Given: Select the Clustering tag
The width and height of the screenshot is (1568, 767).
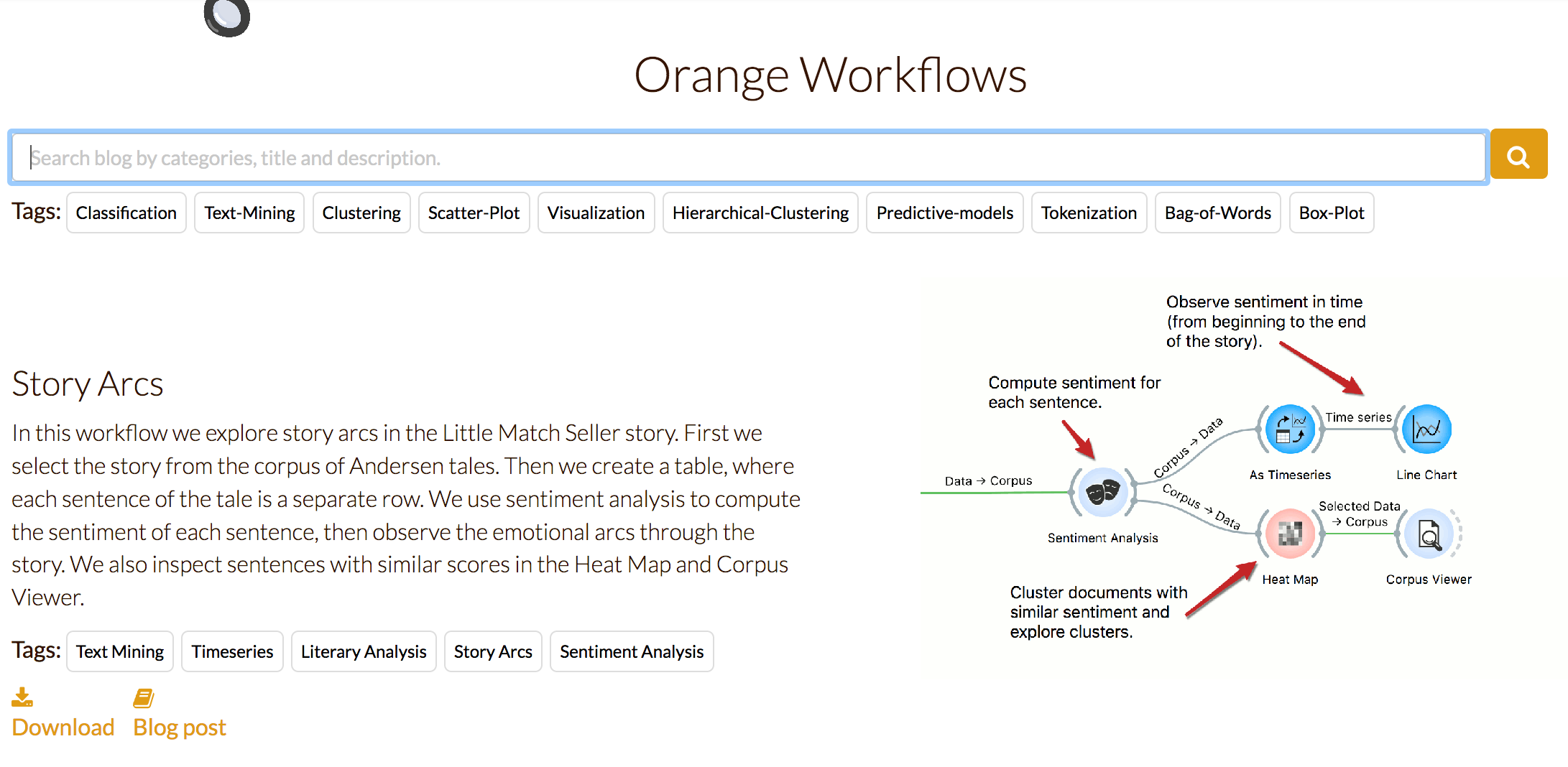Looking at the screenshot, I should [x=361, y=213].
